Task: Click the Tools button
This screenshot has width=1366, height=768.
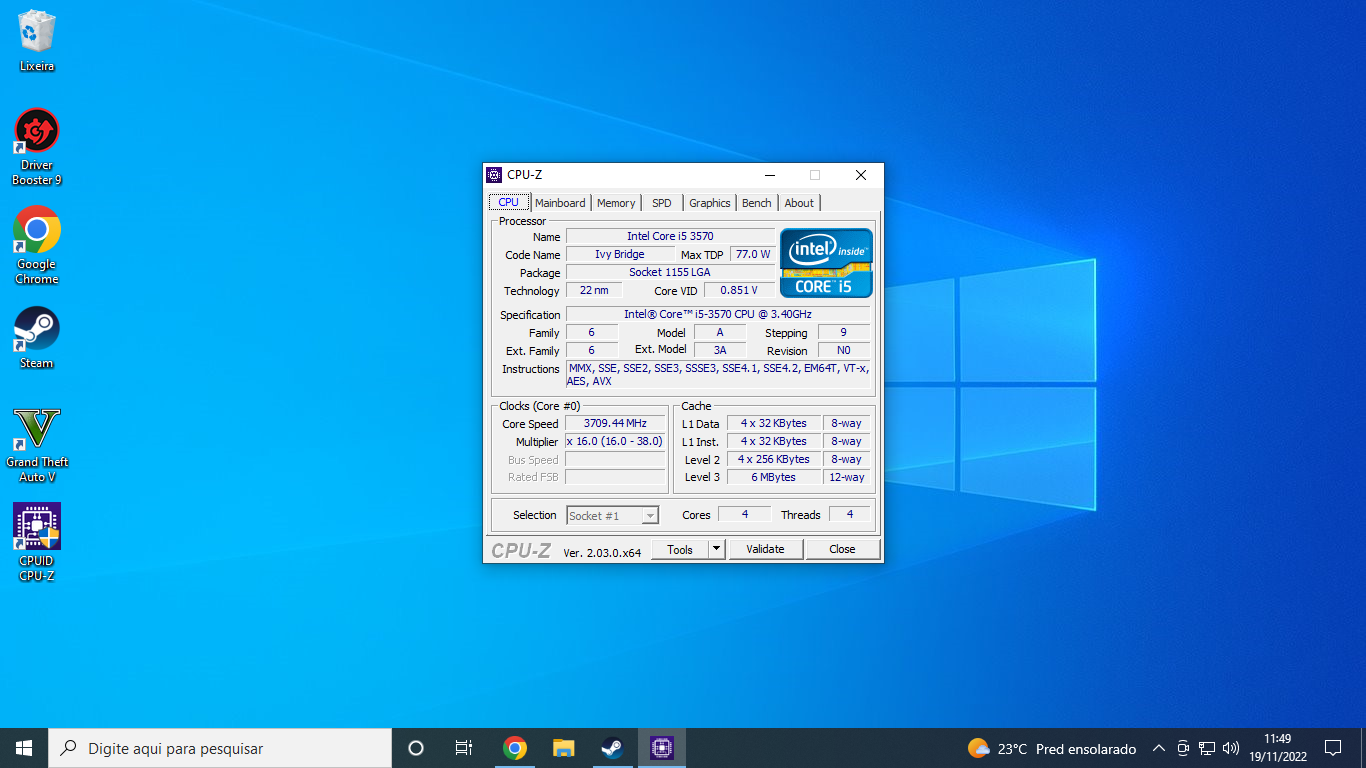Action: click(x=680, y=549)
